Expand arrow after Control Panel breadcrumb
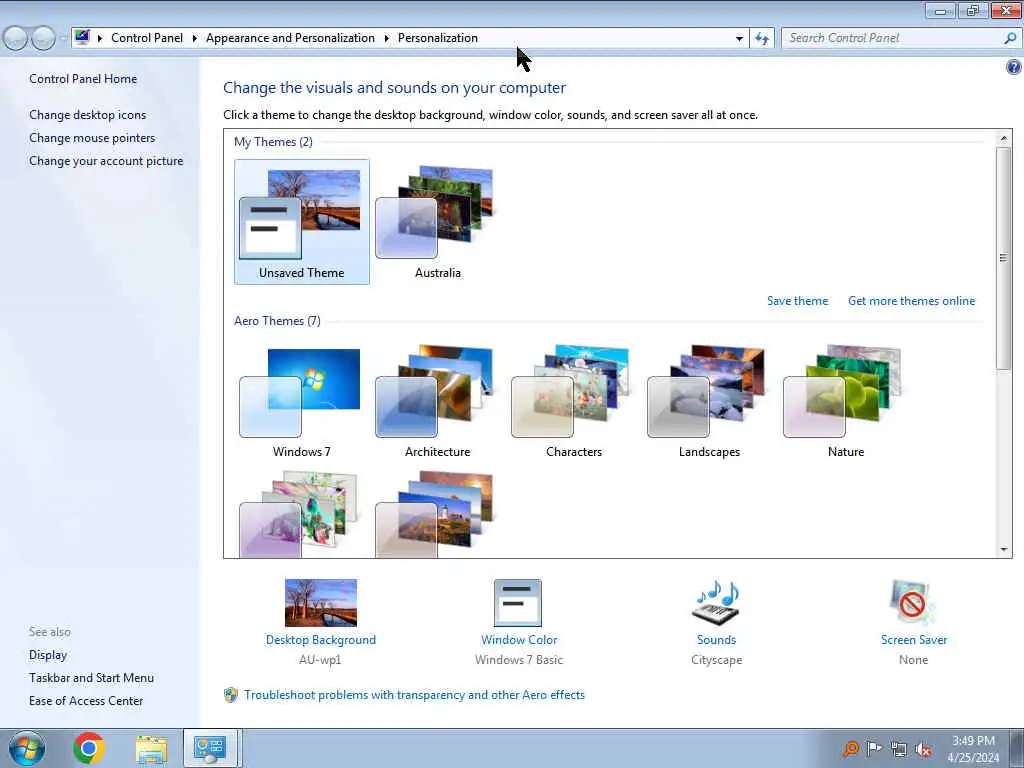The height and width of the screenshot is (768, 1024). click(195, 39)
